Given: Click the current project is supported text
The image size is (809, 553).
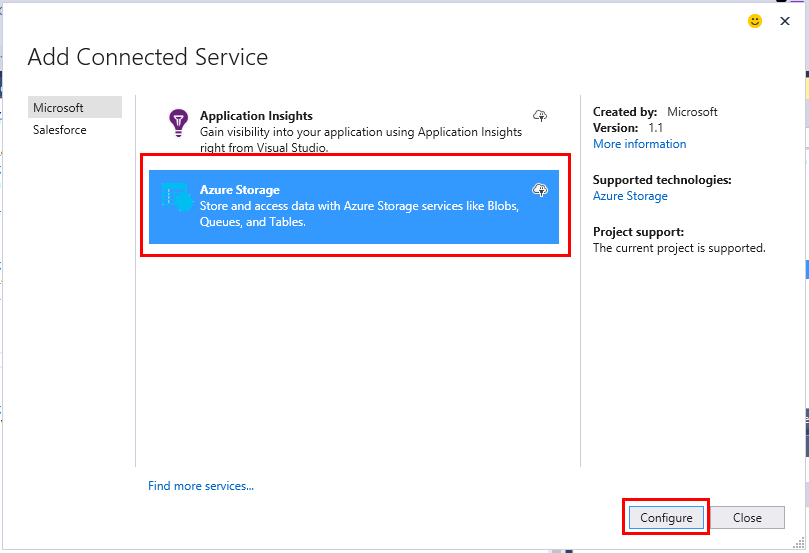Looking at the screenshot, I should [679, 248].
